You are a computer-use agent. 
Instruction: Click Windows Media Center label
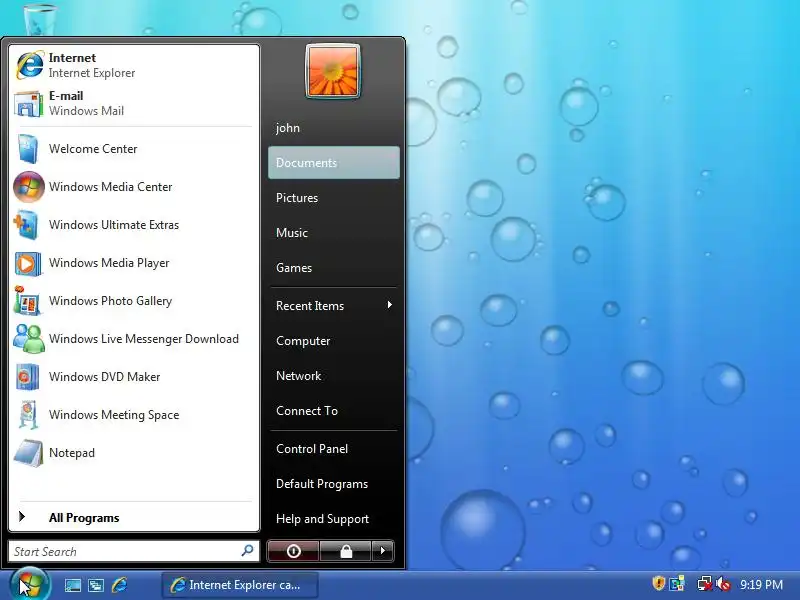point(111,187)
